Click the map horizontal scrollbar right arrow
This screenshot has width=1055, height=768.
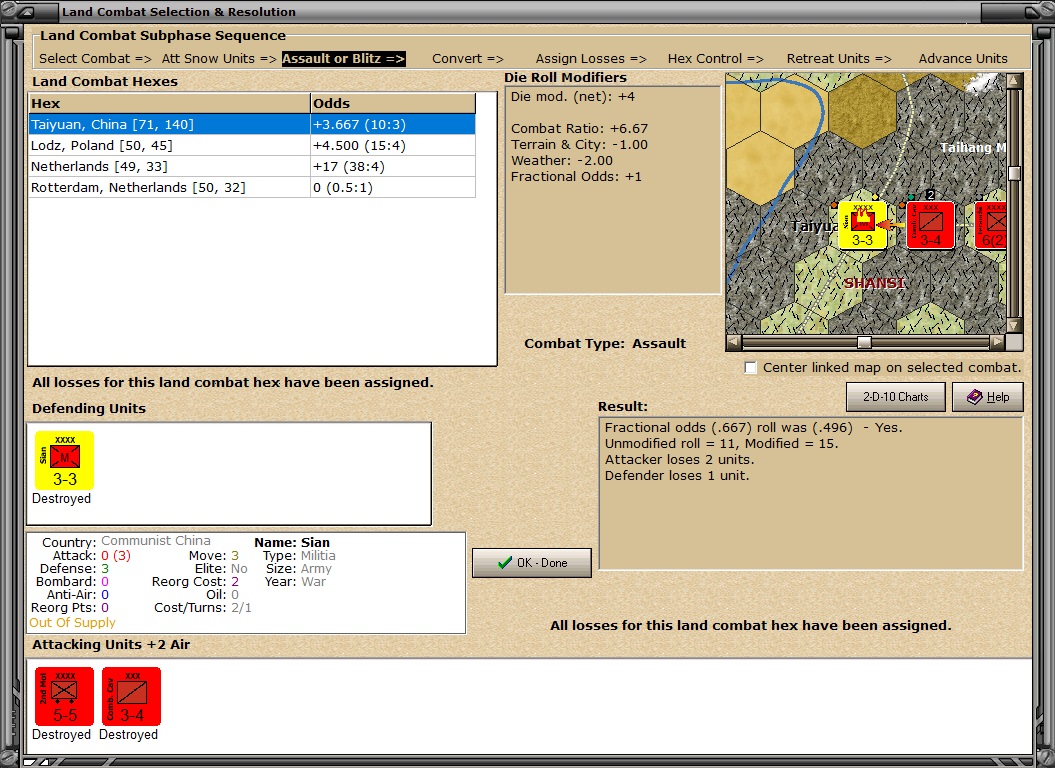click(998, 342)
